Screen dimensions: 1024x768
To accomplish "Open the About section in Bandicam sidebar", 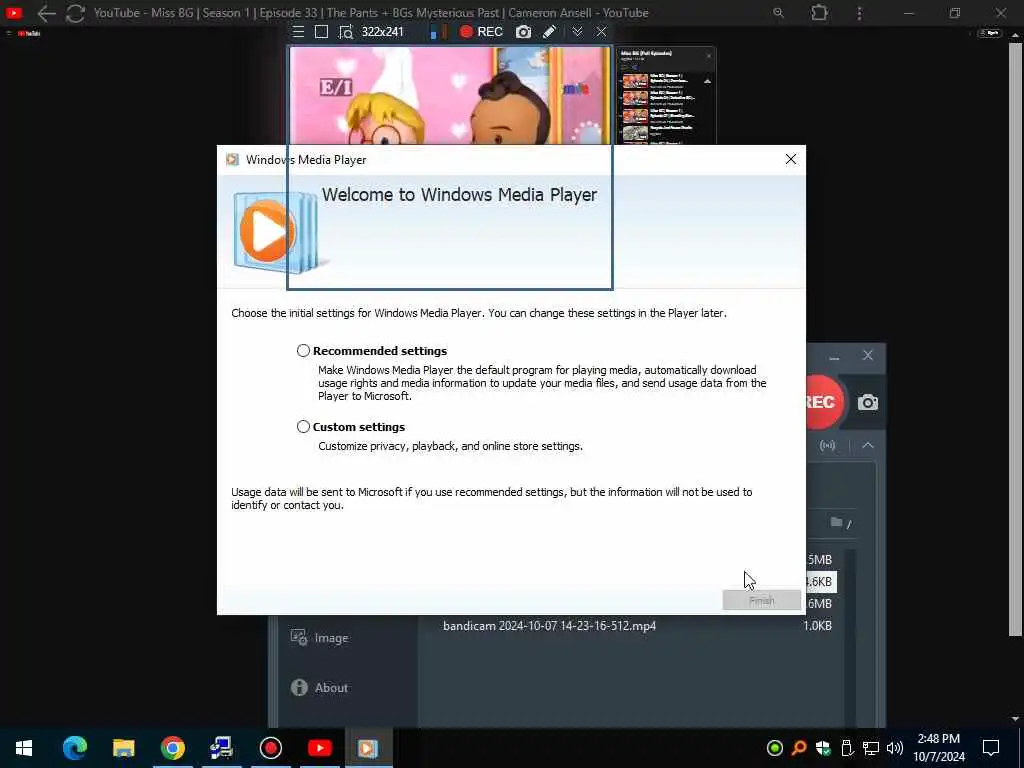I will click(x=319, y=688).
